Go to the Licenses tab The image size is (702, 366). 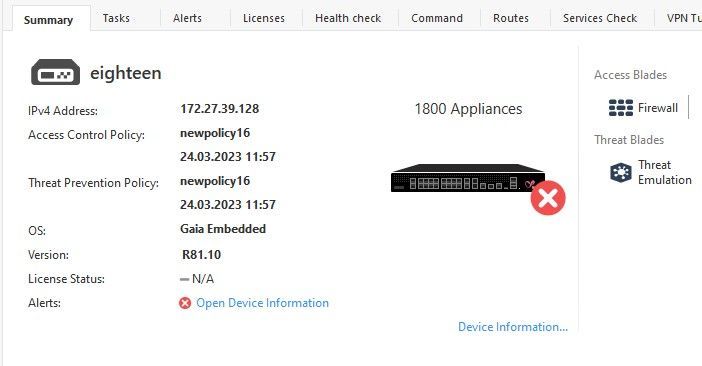264,18
